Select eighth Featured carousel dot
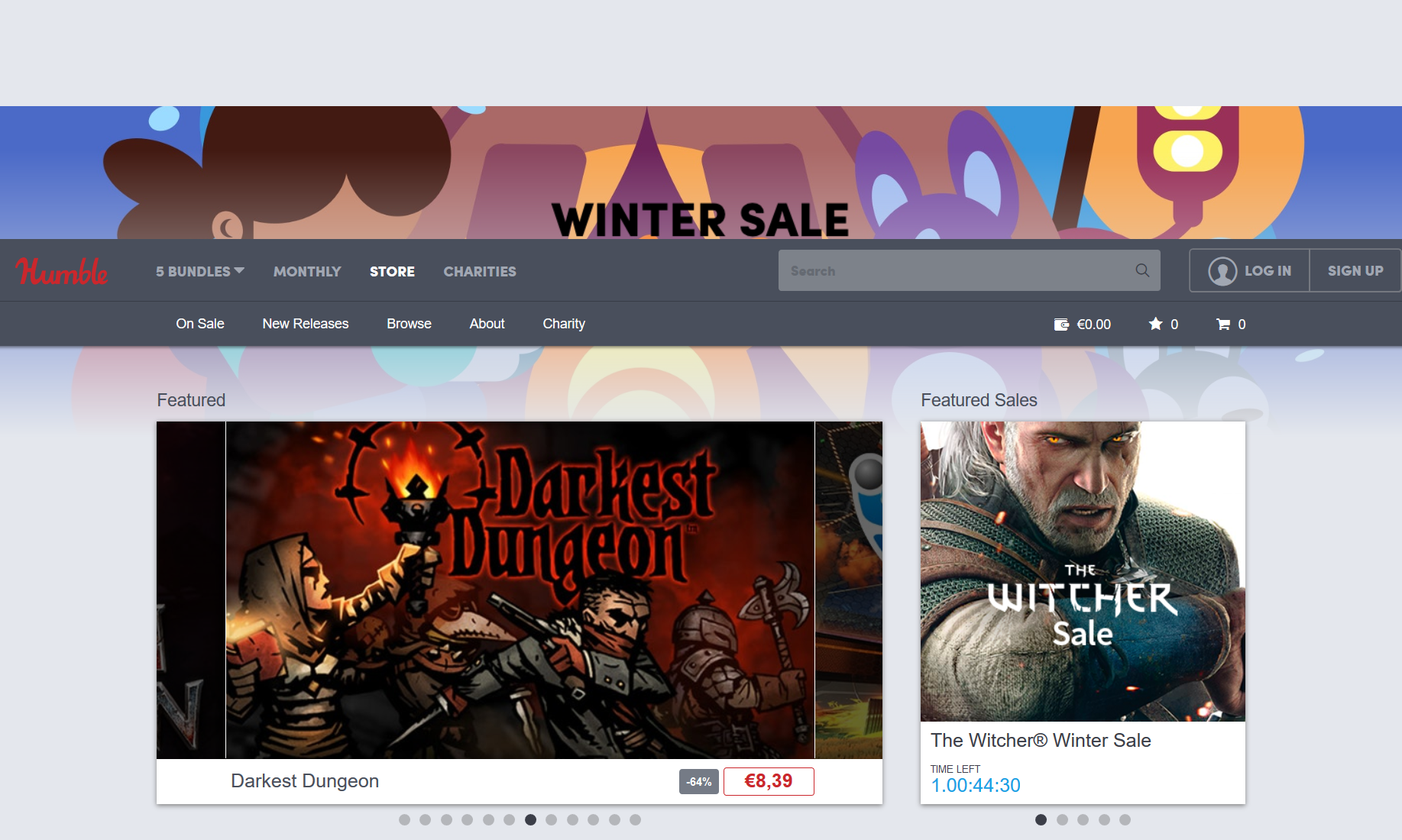This screenshot has height=840, width=1402. click(x=552, y=819)
